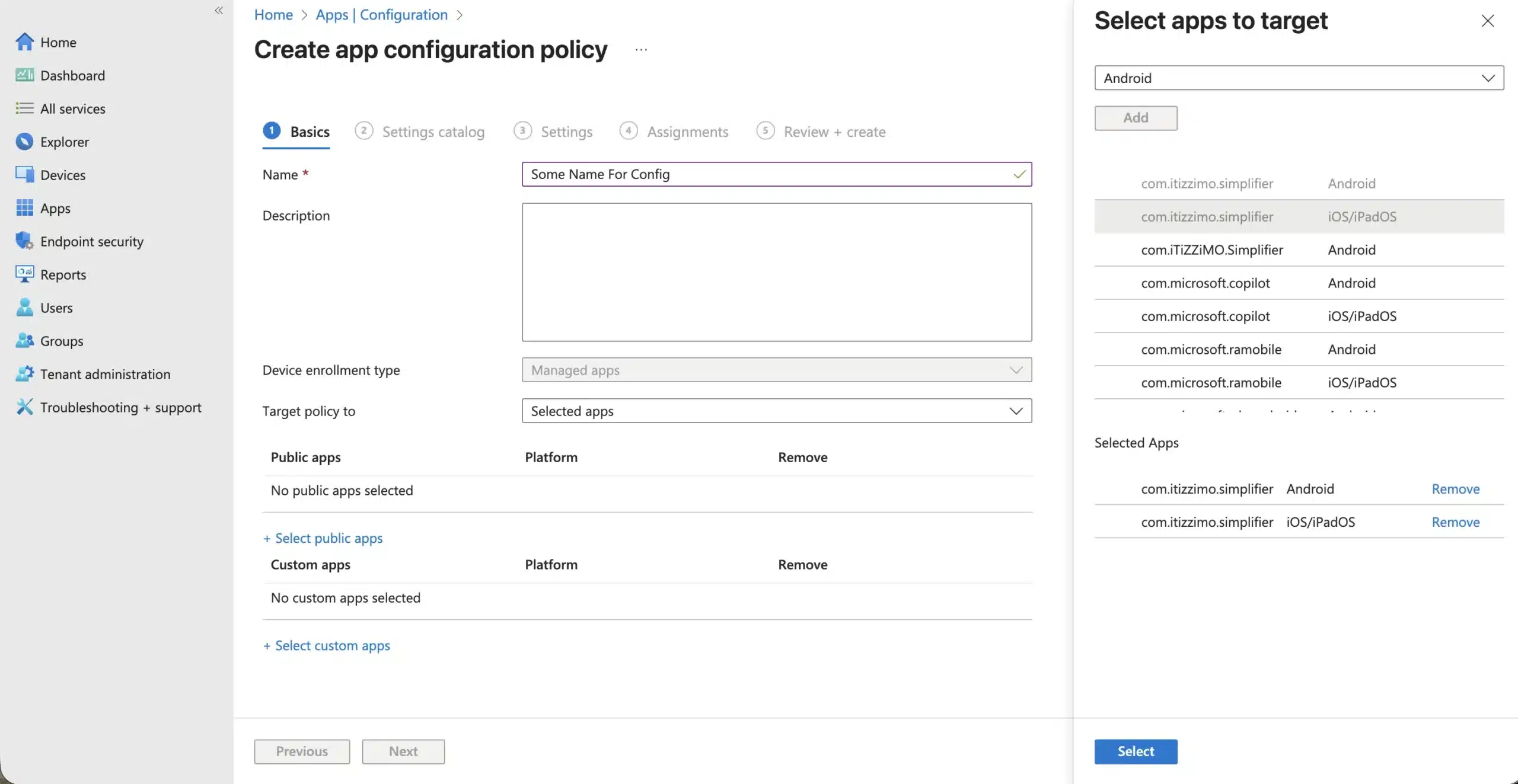Go to Devices section
This screenshot has height=784, width=1518.
click(x=62, y=175)
